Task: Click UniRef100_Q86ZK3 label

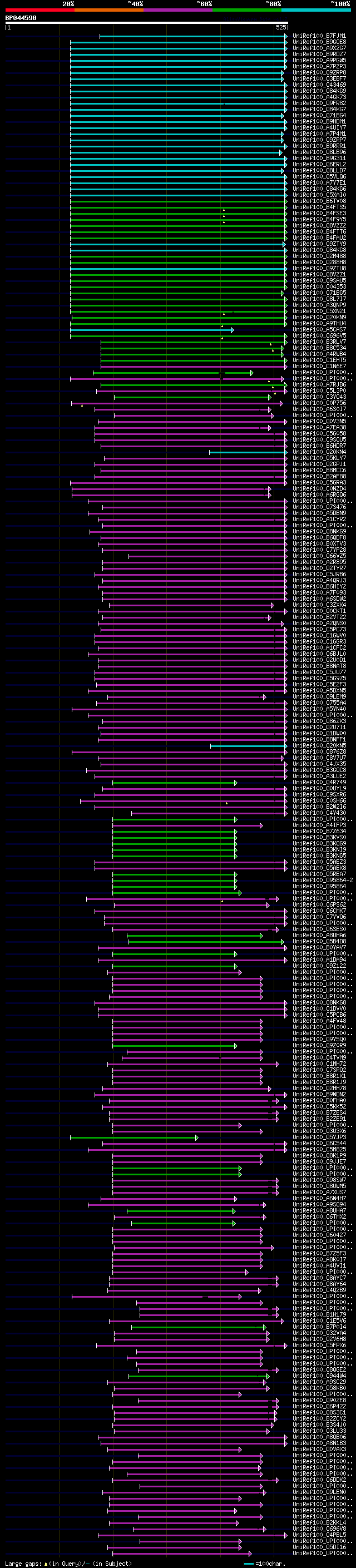Action: pos(319,721)
